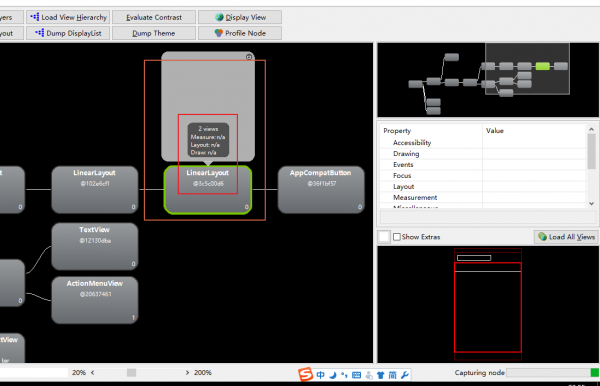Select the ActionMenuView node
The image size is (600, 386).
[x=95, y=300]
